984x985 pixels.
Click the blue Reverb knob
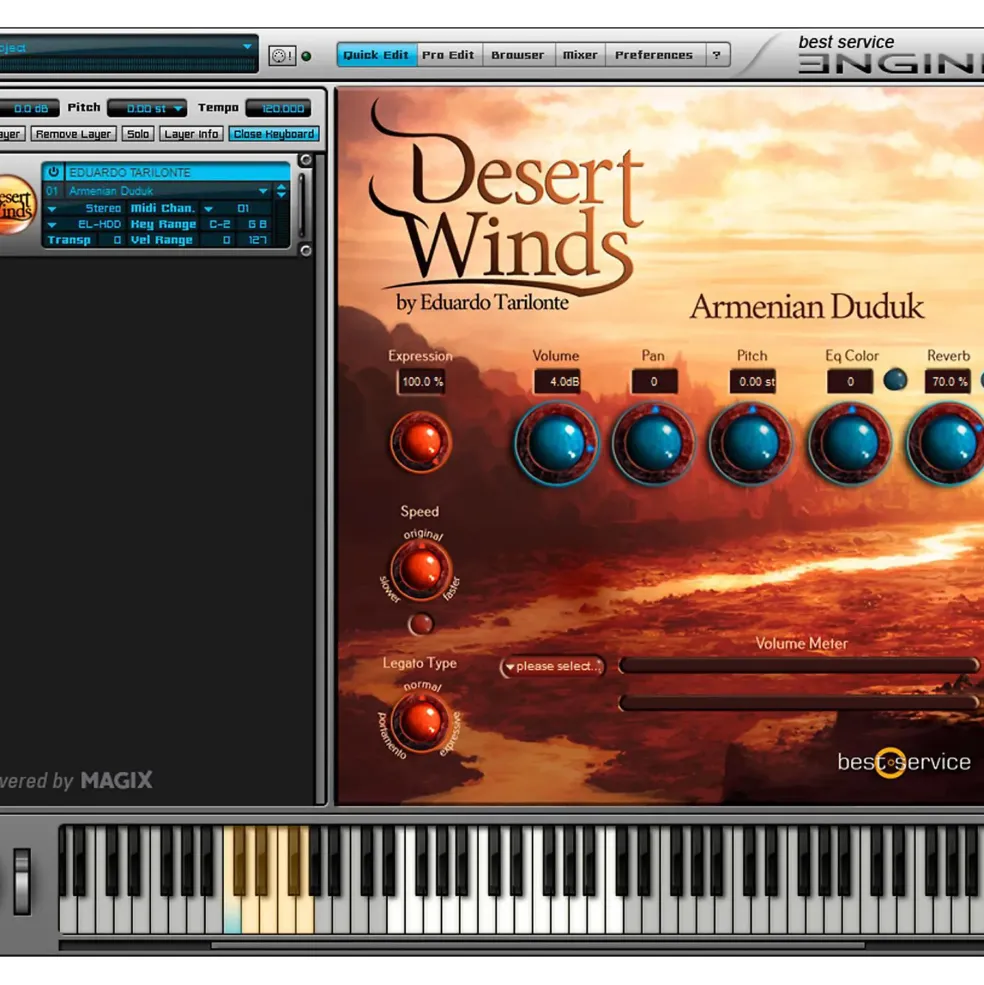946,444
